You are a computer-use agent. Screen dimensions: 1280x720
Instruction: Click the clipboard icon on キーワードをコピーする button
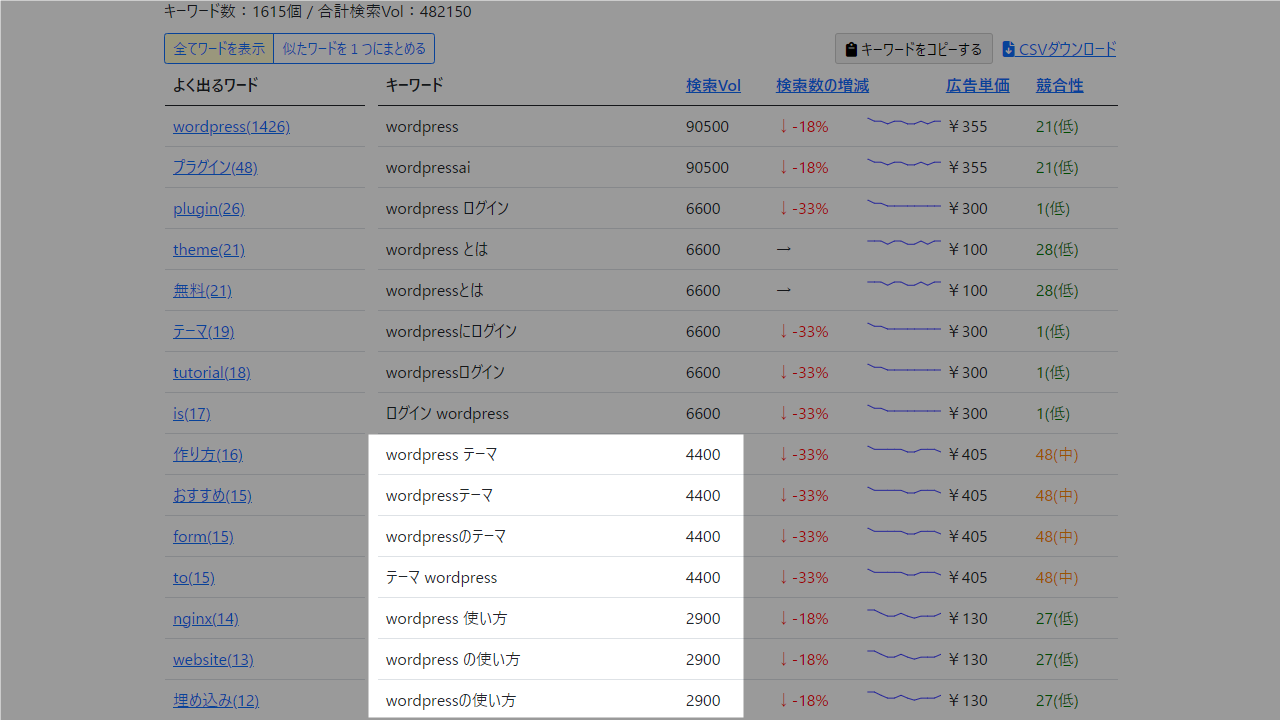[851, 48]
